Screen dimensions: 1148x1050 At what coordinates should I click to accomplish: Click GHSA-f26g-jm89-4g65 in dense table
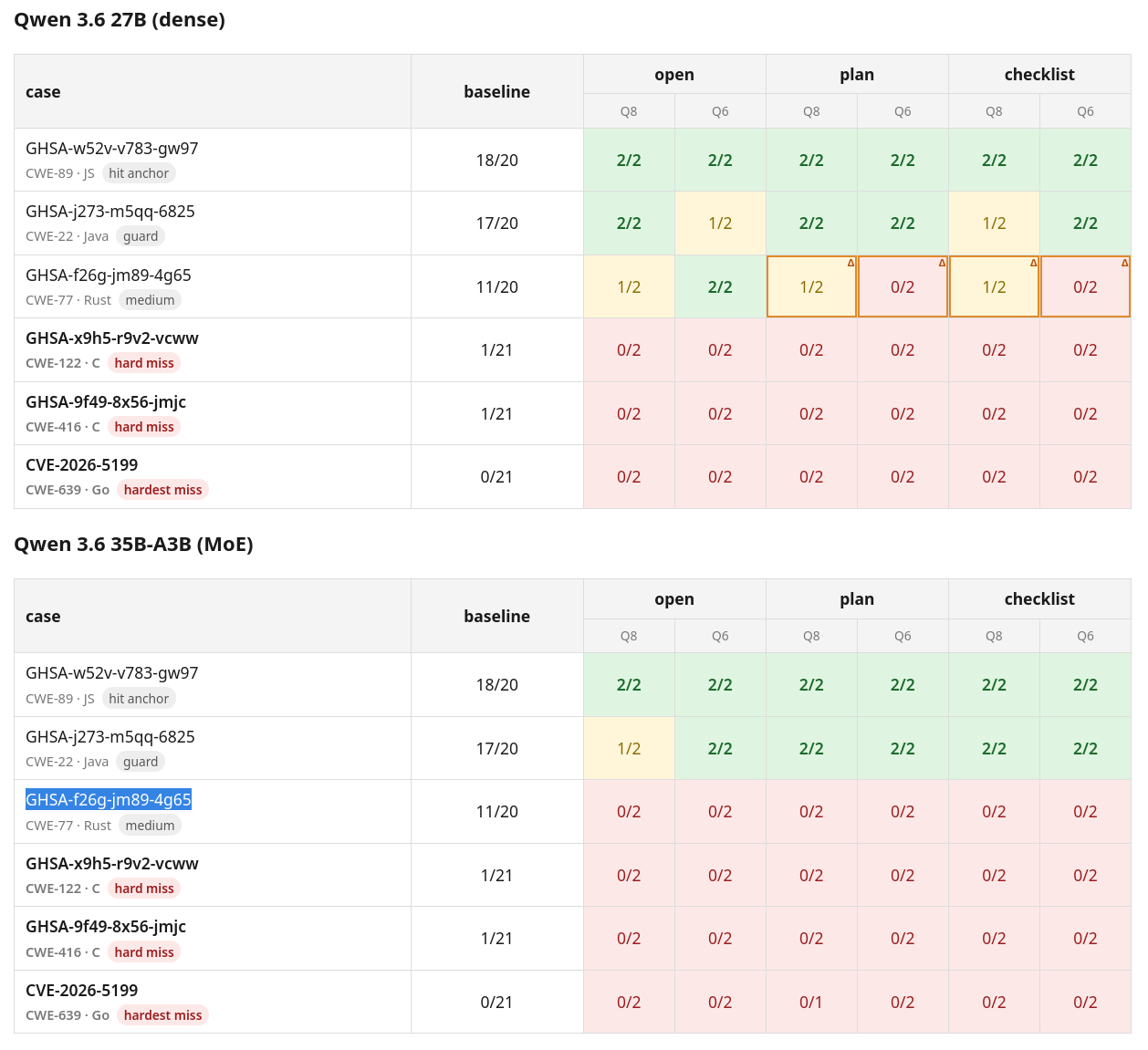coord(108,275)
